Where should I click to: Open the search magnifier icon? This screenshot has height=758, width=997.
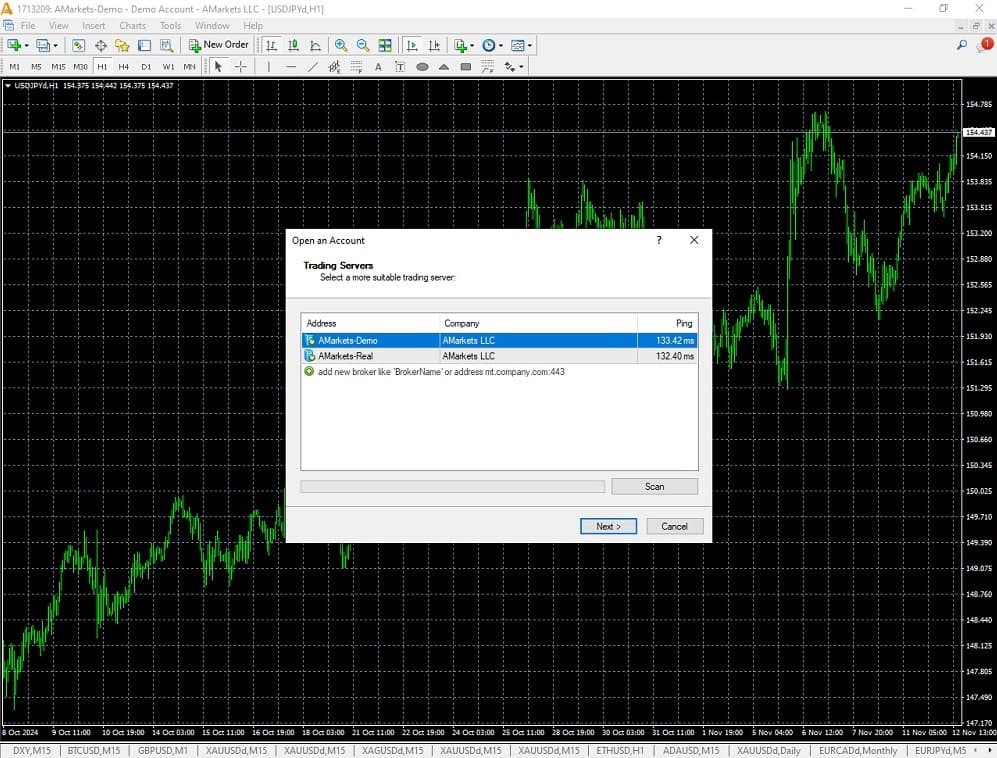coord(962,45)
